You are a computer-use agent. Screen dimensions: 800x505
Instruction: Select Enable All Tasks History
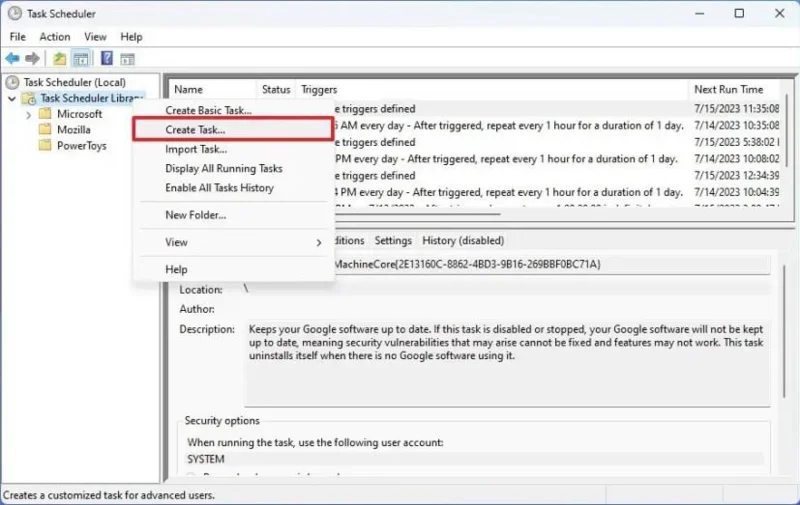click(234, 188)
